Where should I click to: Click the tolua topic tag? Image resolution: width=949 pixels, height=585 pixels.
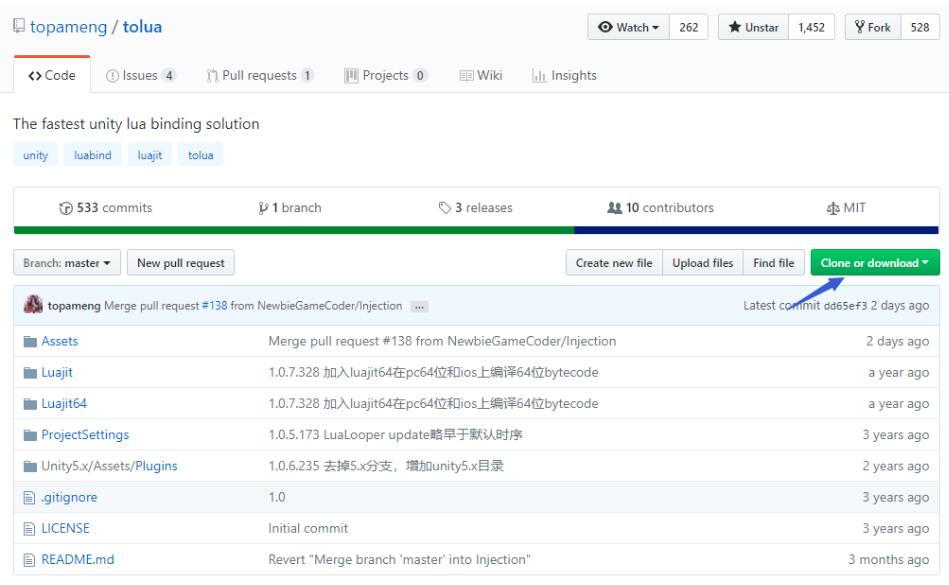click(200, 155)
